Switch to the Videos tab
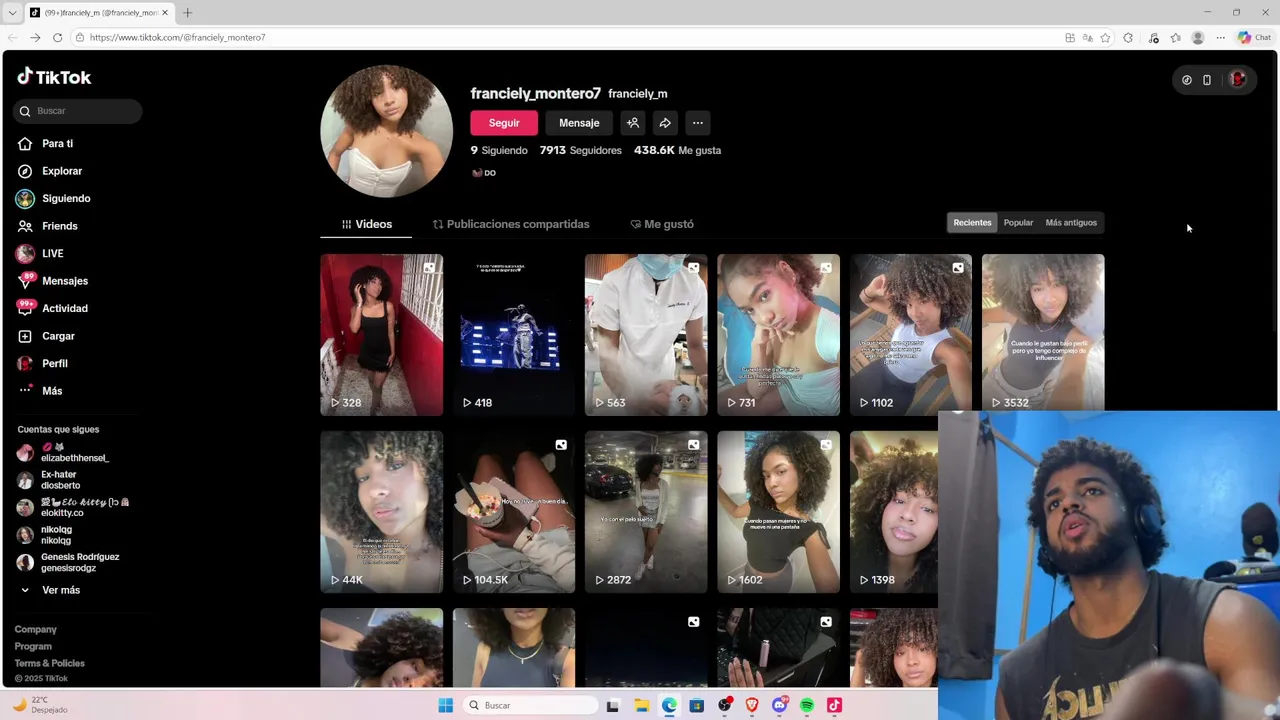The image size is (1280, 720). (366, 224)
